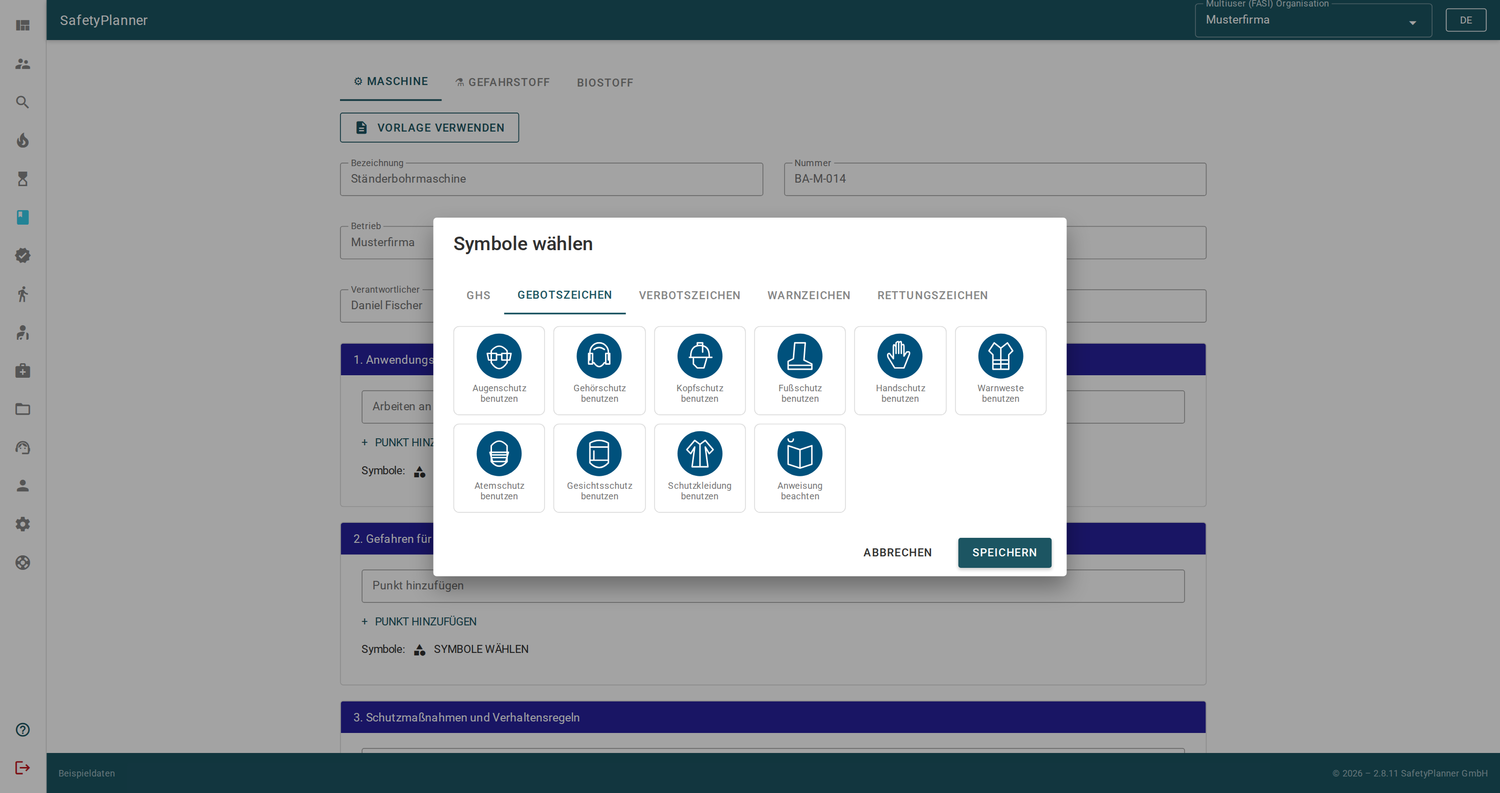Viewport: 1500px width, 793px height.
Task: Open the group of people sidebar icon
Action: (x=23, y=64)
